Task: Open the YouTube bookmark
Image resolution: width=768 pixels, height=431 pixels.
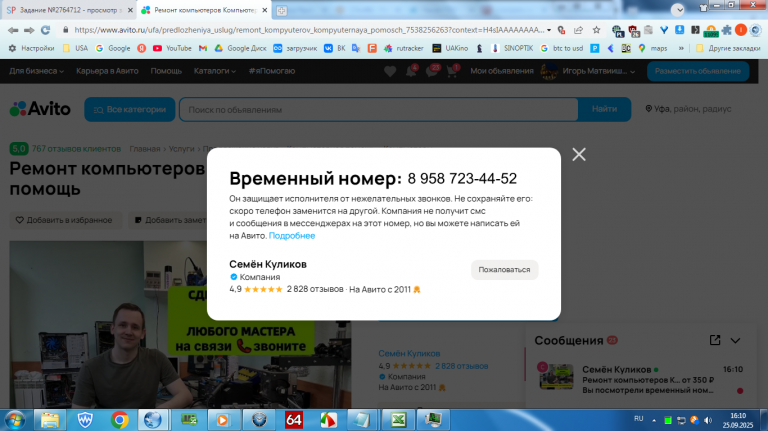Action: pyautogui.click(x=172, y=48)
